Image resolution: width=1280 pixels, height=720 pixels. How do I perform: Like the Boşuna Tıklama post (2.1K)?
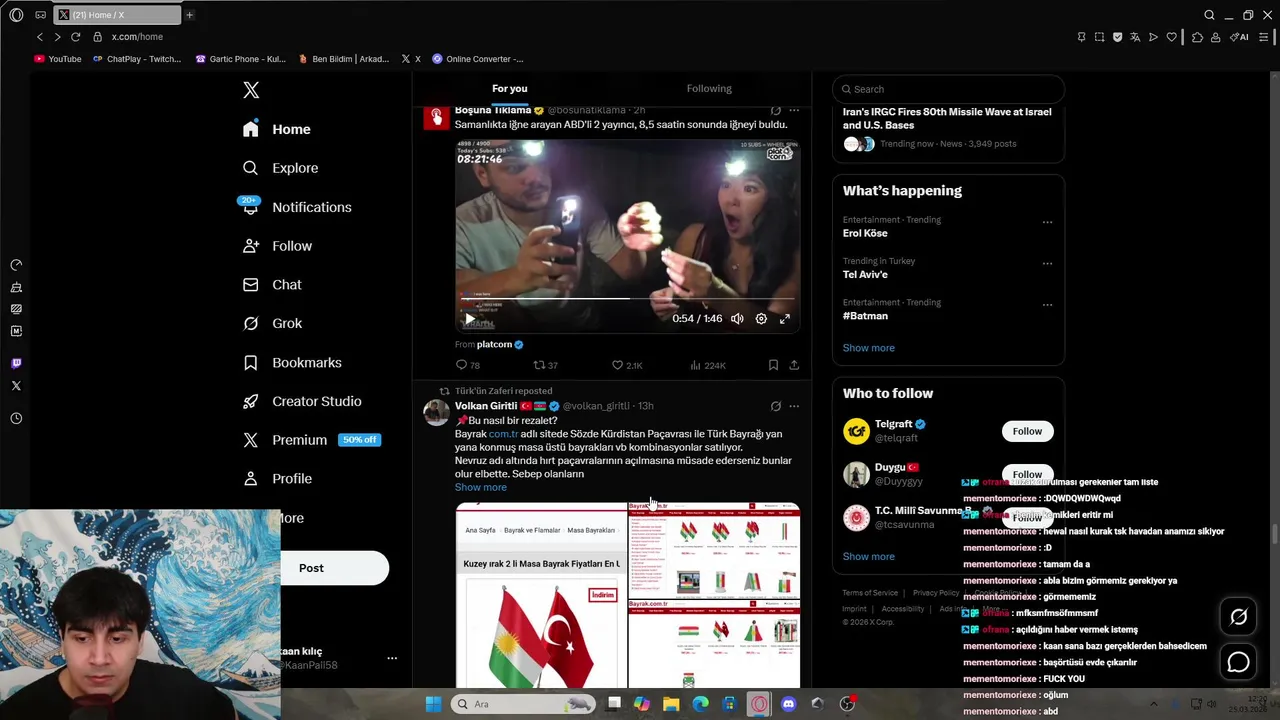(627, 366)
